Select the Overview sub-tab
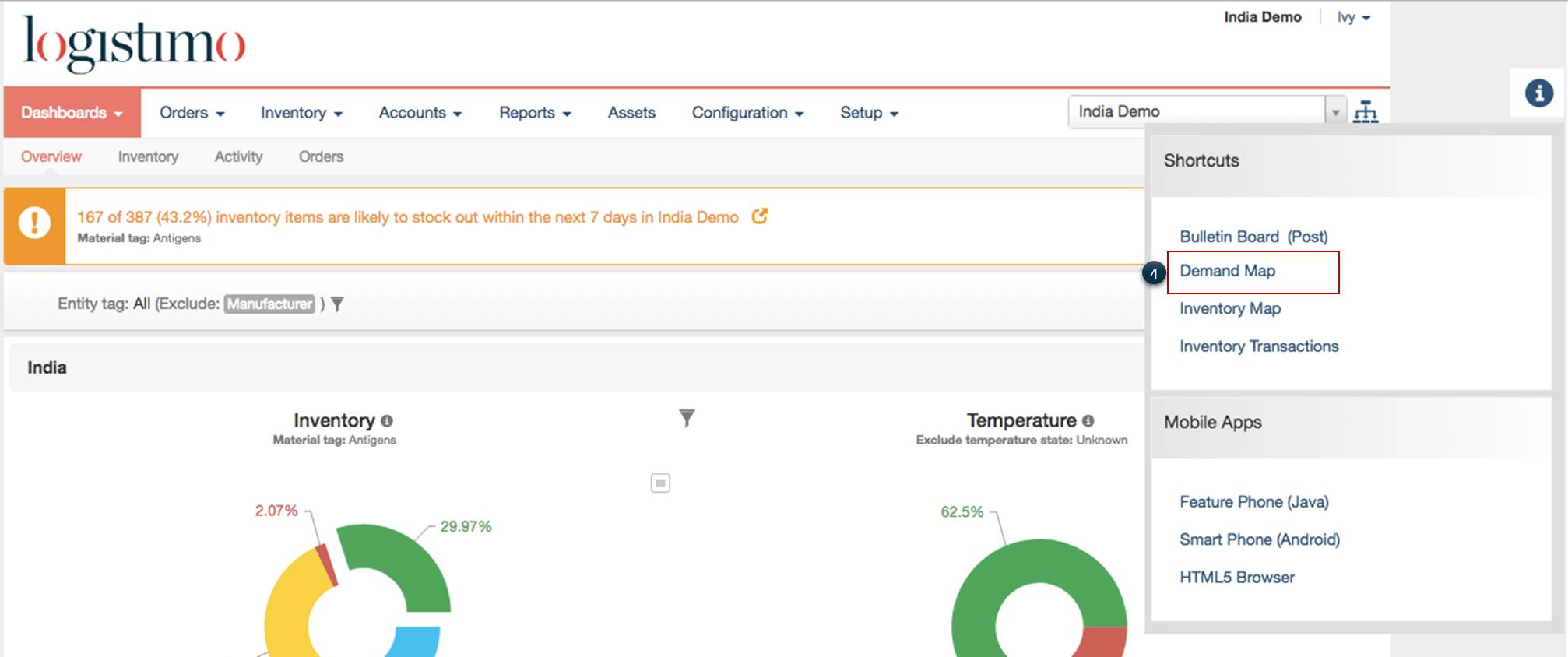 [51, 156]
